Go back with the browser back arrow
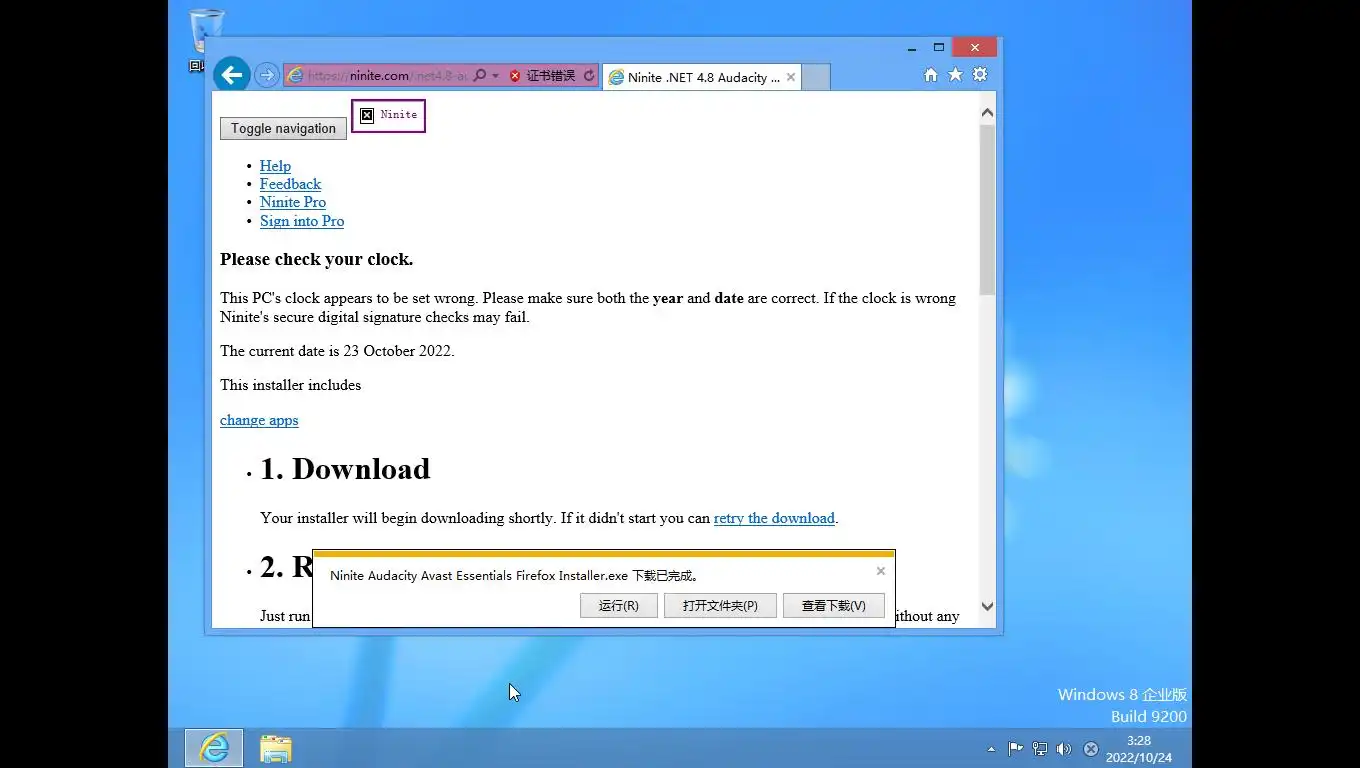Image resolution: width=1360 pixels, height=768 pixels. [231, 75]
